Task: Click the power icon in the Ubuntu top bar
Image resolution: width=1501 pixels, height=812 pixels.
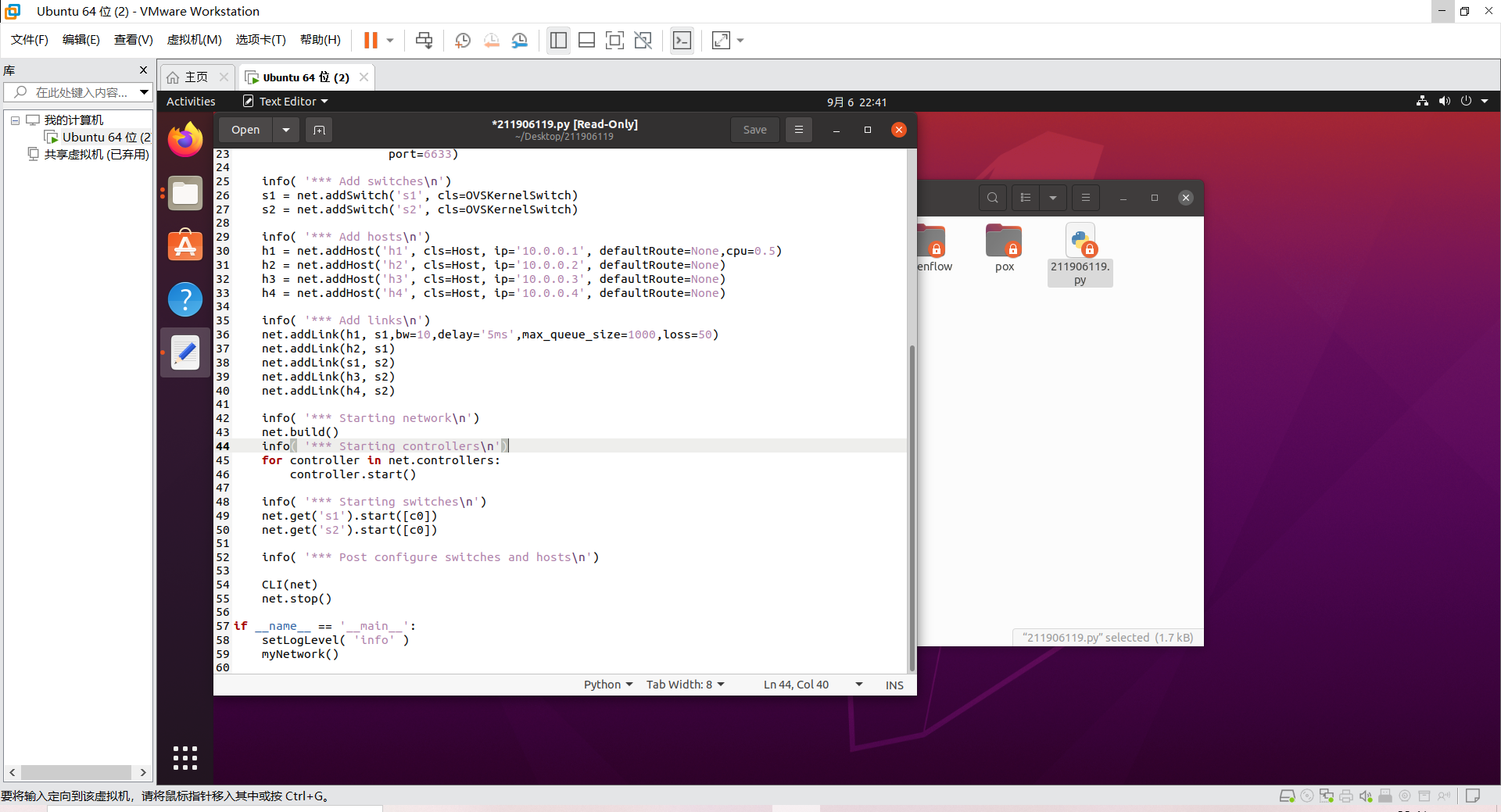Action: pos(1466,102)
